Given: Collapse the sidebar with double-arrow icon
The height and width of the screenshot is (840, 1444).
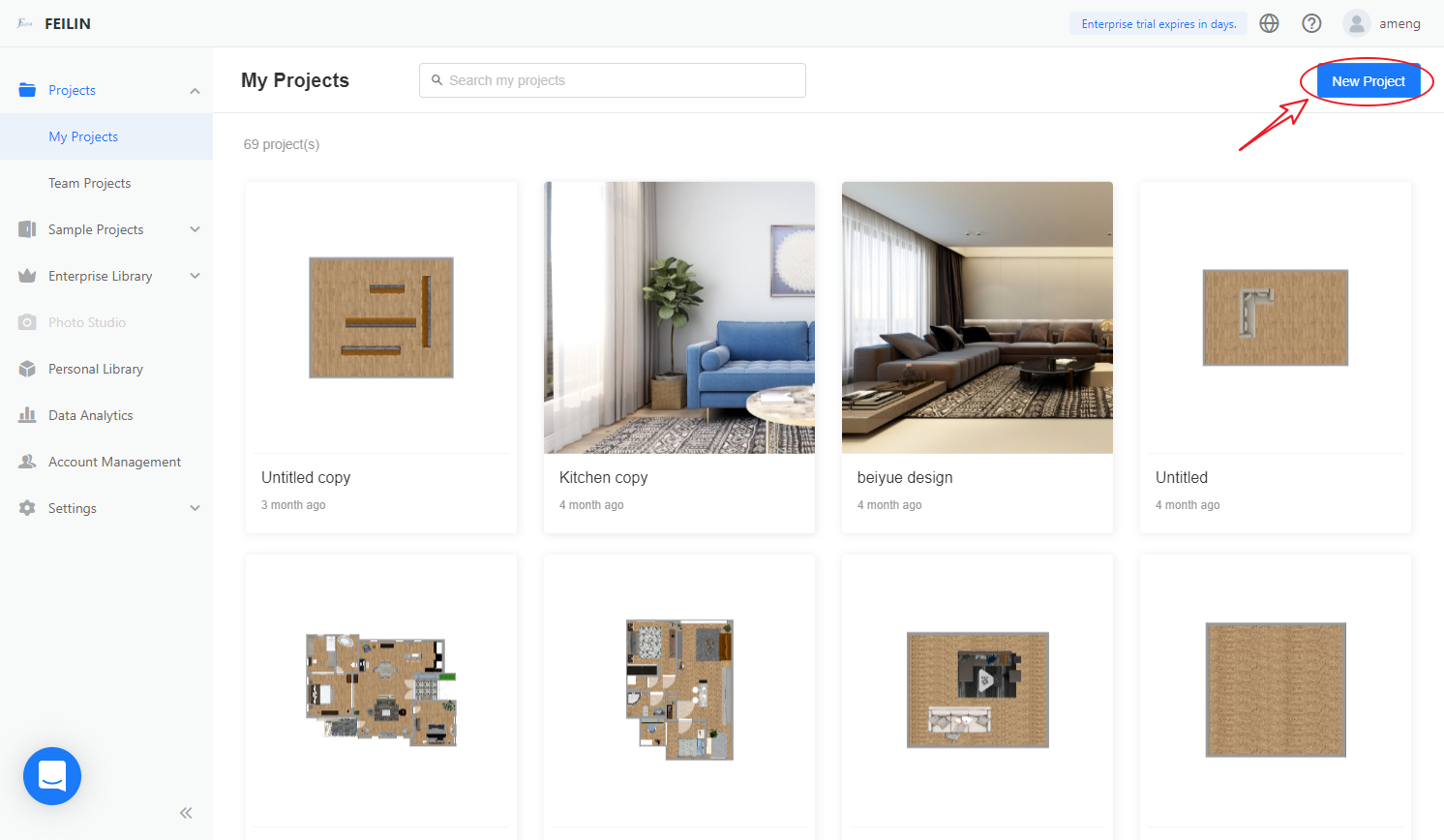Looking at the screenshot, I should pyautogui.click(x=186, y=813).
